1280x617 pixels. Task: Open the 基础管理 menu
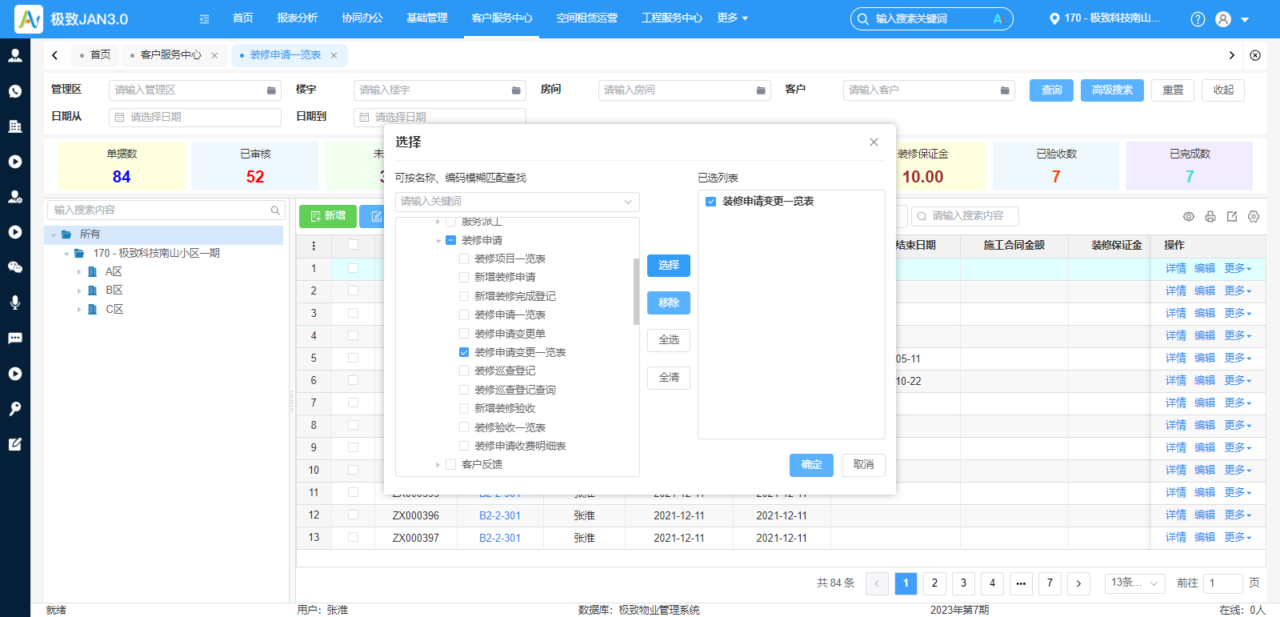pyautogui.click(x=427, y=18)
